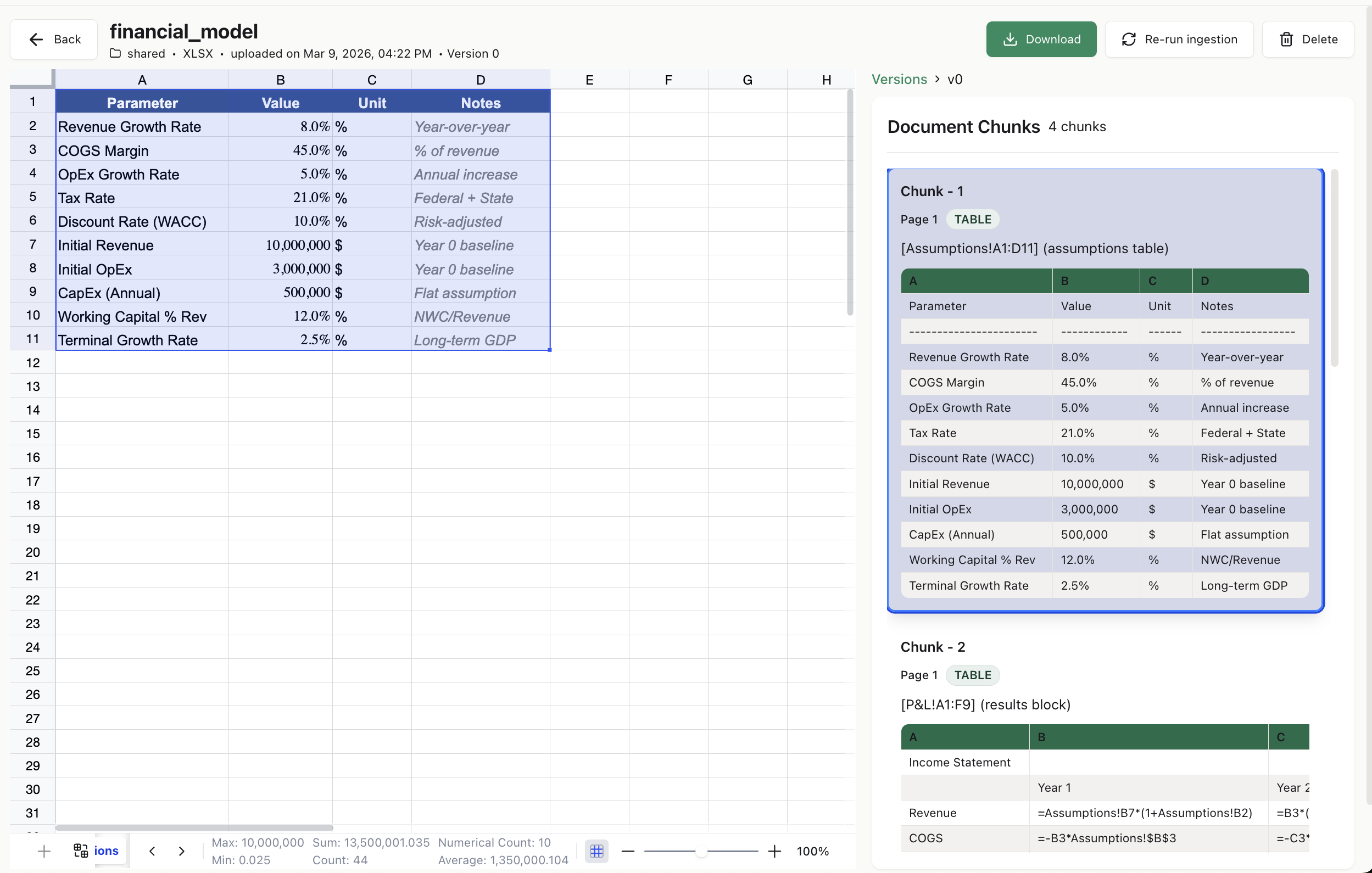Click the refresh icon beside Re-run ingestion
Viewport: 1372px width, 873px height.
[1130, 39]
